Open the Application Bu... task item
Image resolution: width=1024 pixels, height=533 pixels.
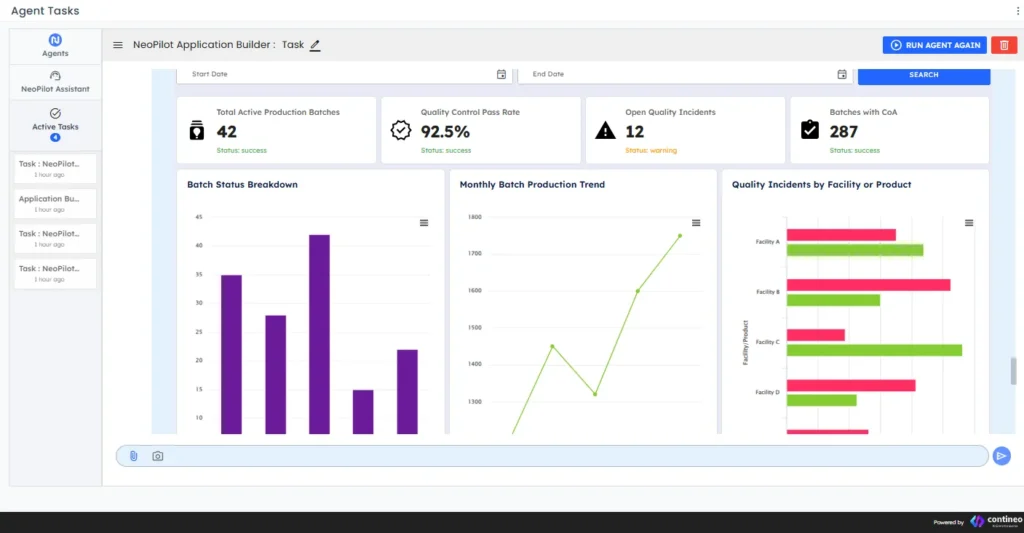pyautogui.click(x=55, y=203)
